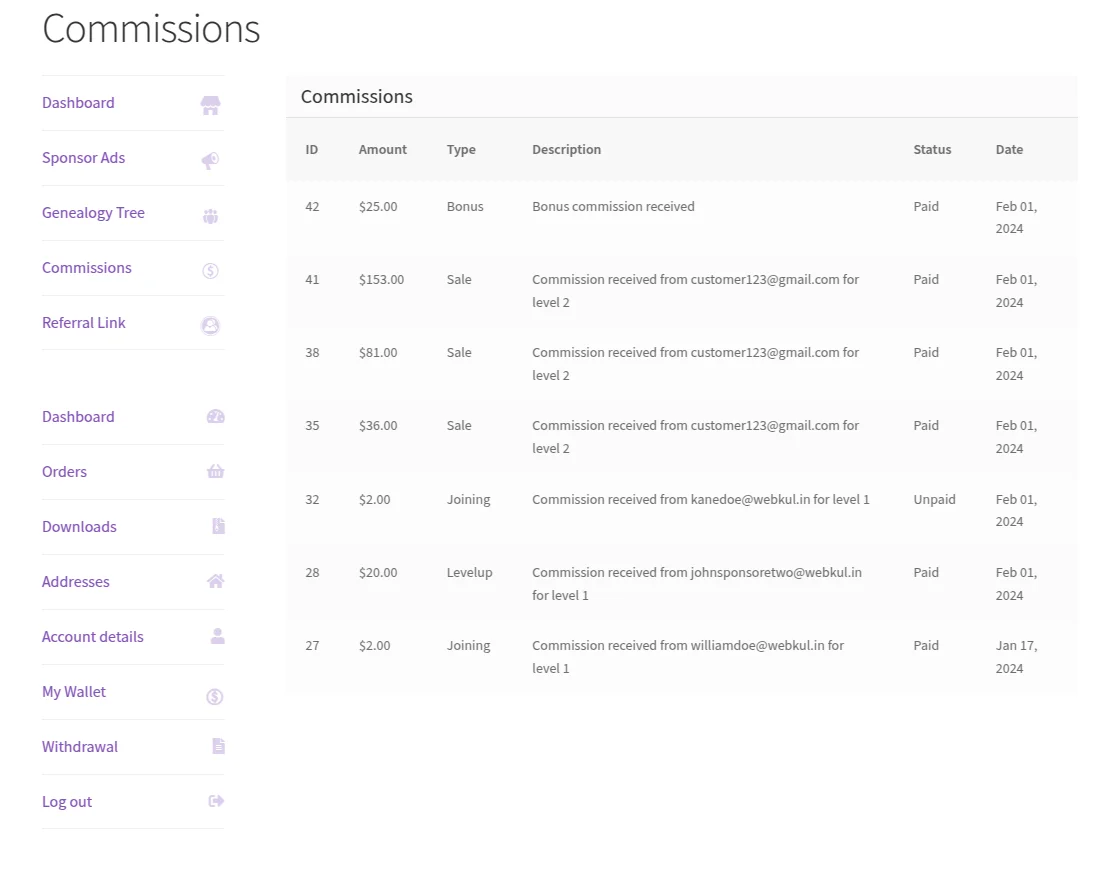This screenshot has width=1120, height=880.
Task: Click the person icon for Account details
Action: click(217, 636)
